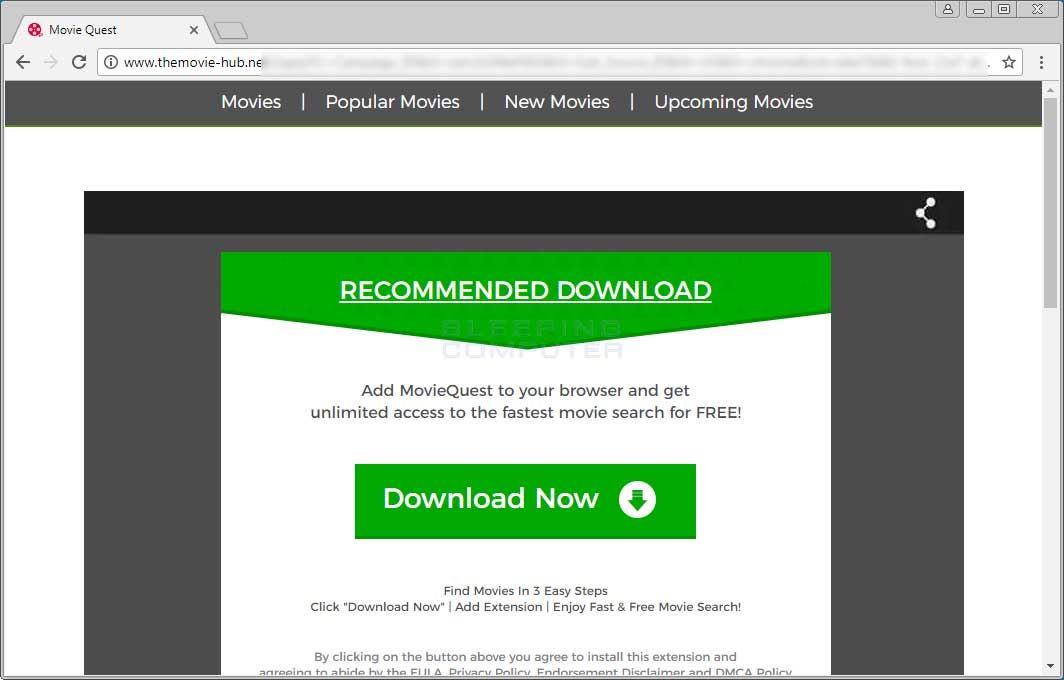This screenshot has height=680, width=1064.
Task: Bookmark this page with the star icon
Action: (1009, 62)
